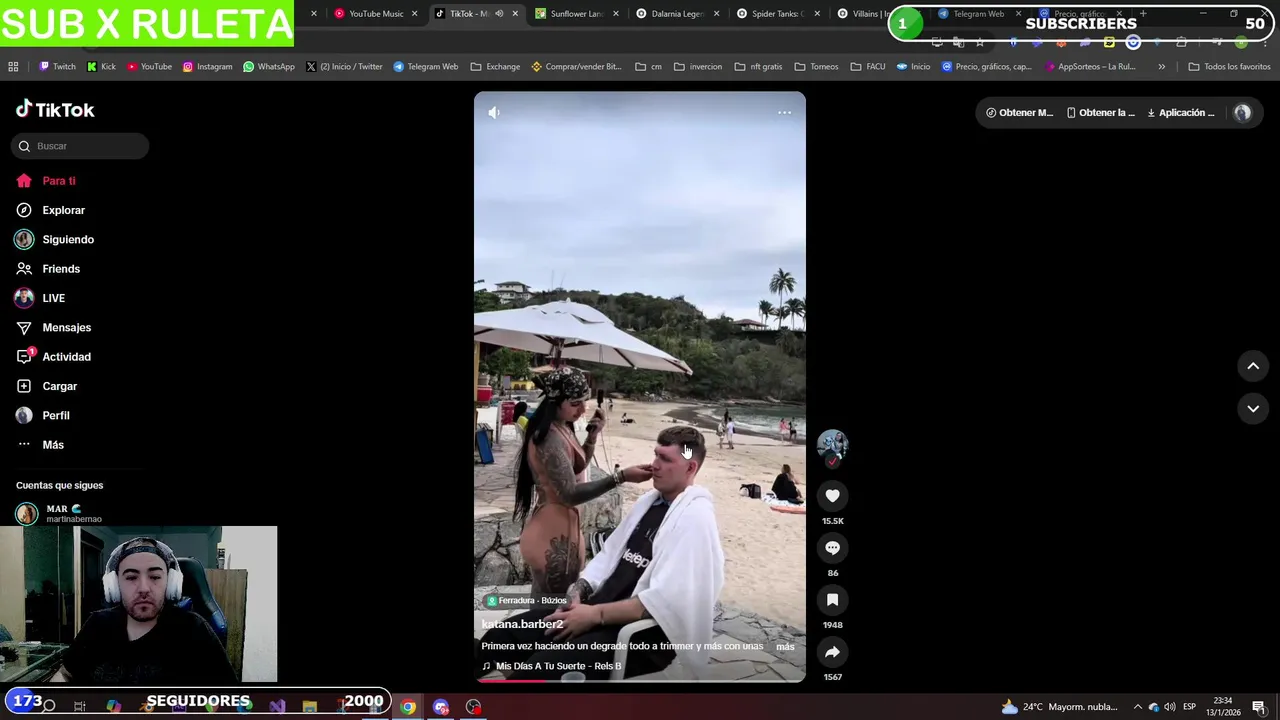Screen dimensions: 1280x720
Task: Open katana.barber2 username link
Action: (522, 624)
